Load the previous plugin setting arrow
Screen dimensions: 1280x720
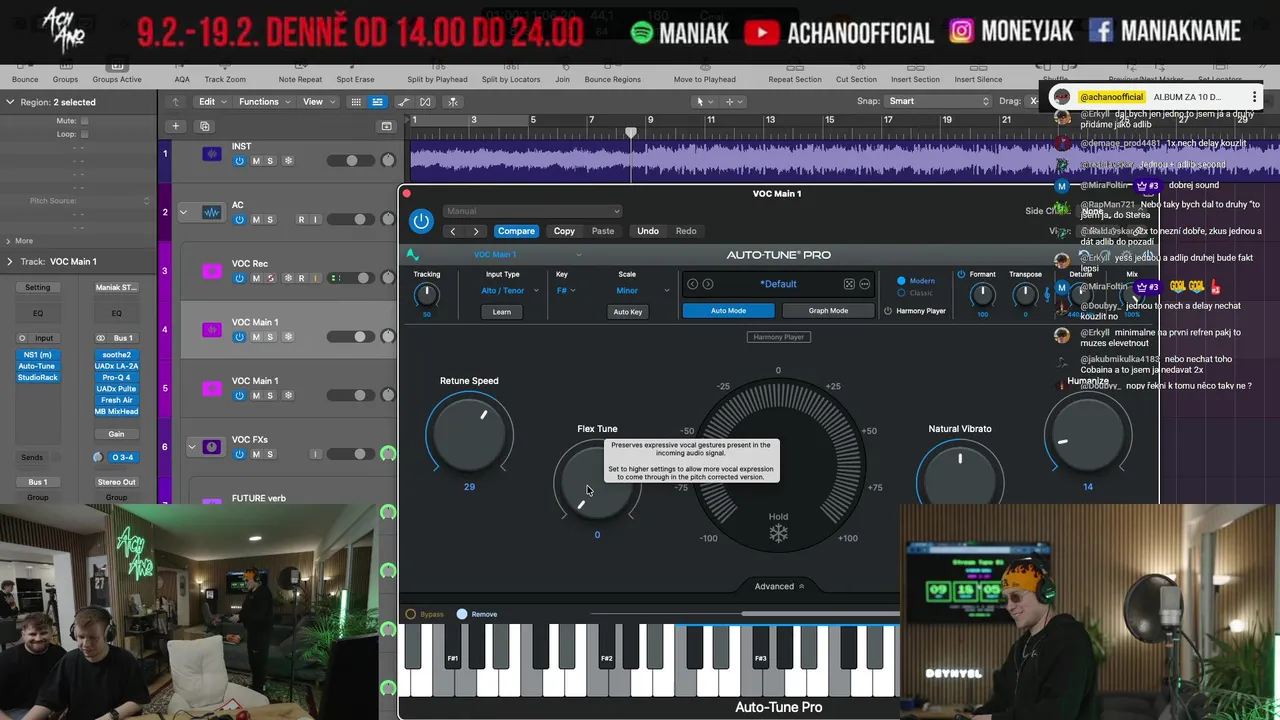click(453, 231)
